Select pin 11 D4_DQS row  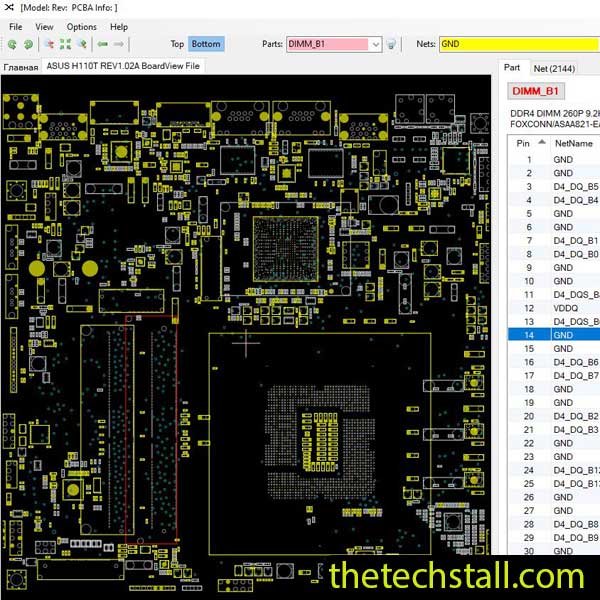pos(554,295)
